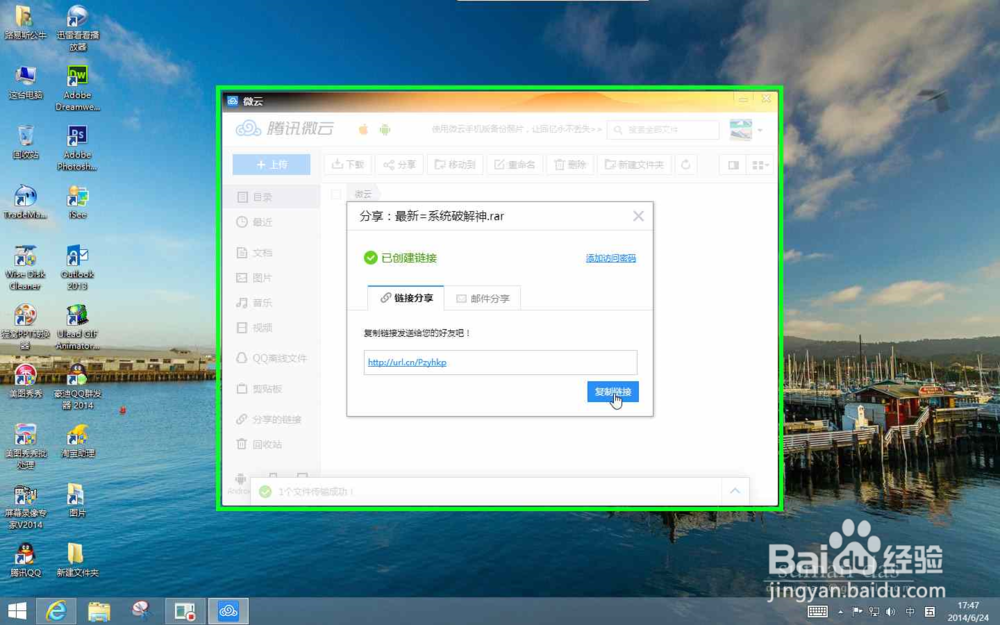Open the grid view dropdown
The height and width of the screenshot is (625, 1000).
pyautogui.click(x=758, y=164)
